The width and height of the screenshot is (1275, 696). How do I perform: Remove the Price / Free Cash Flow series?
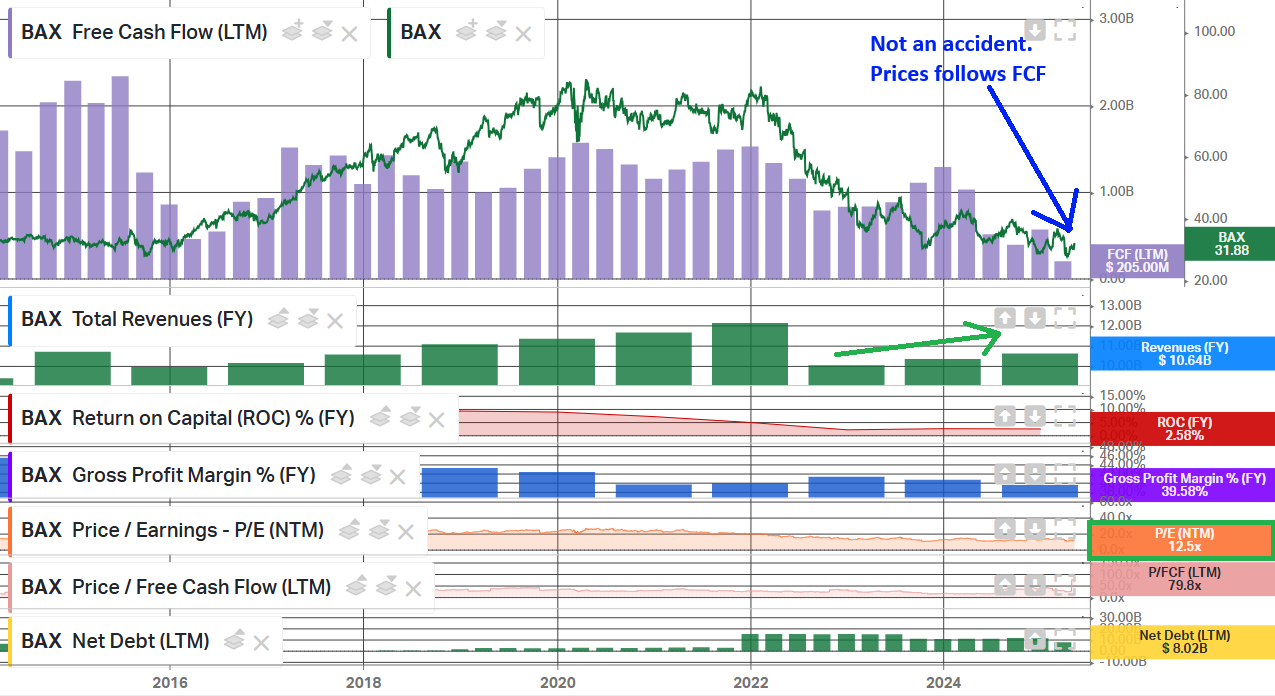[413, 588]
